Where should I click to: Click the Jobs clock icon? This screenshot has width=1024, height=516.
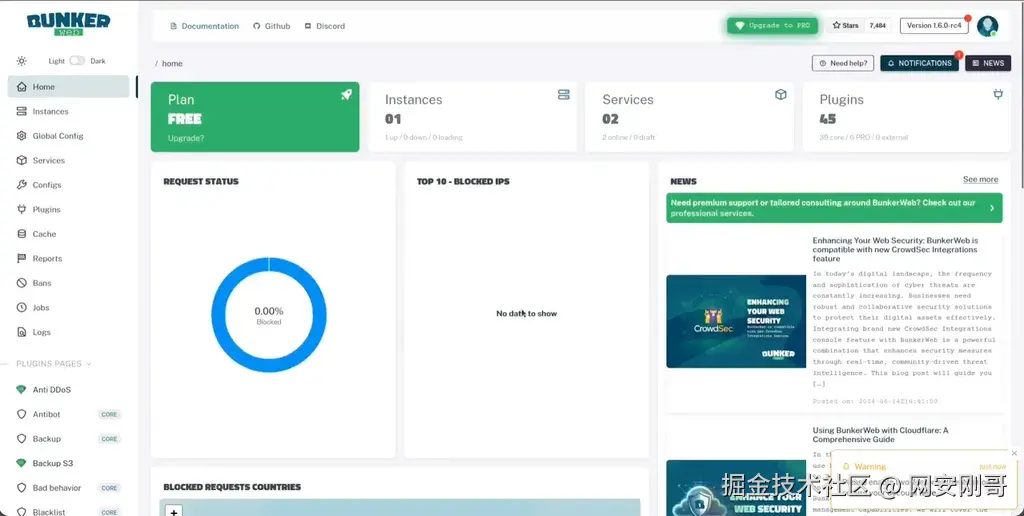click(x=22, y=308)
